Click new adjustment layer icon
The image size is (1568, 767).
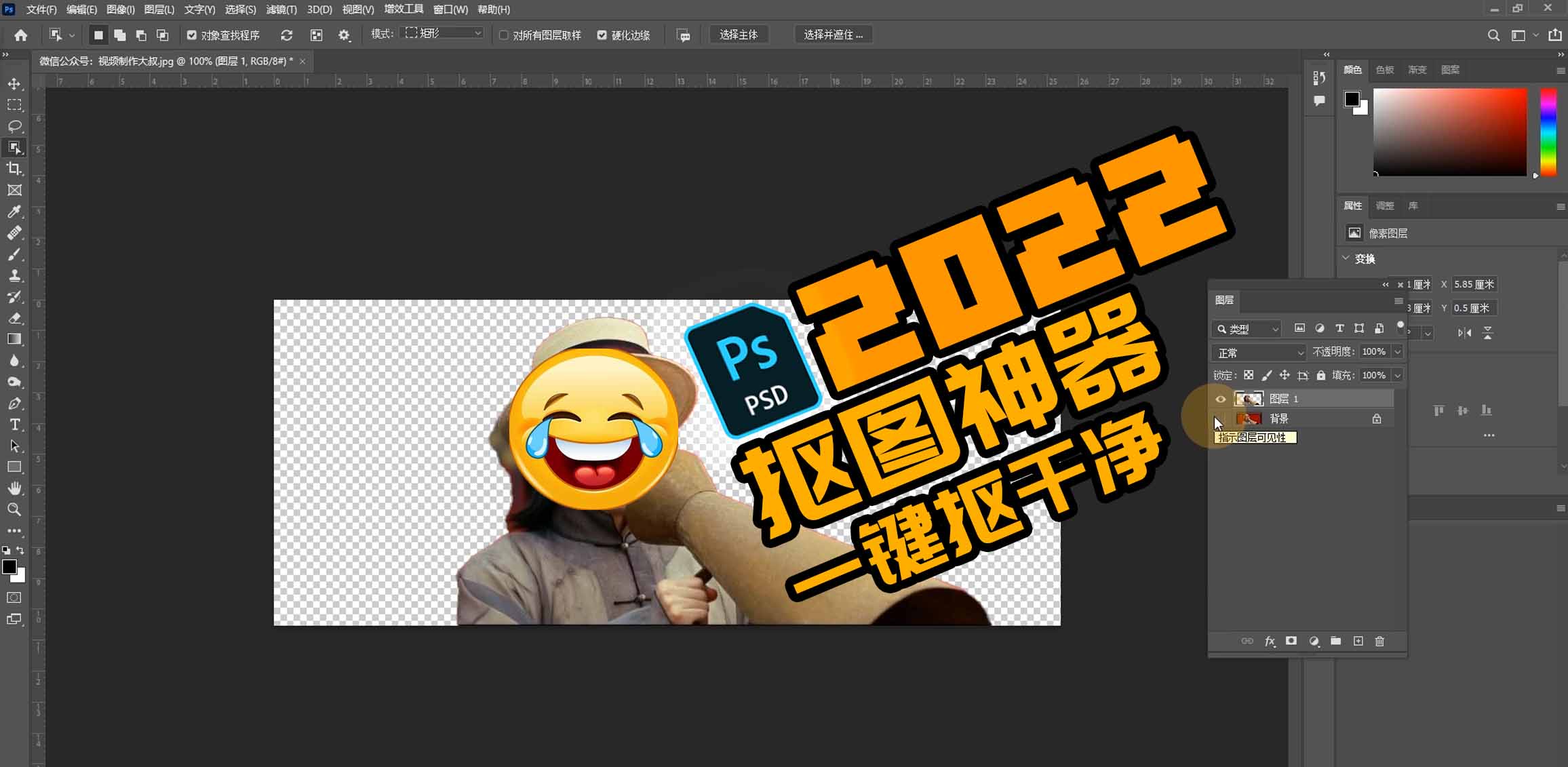1314,641
